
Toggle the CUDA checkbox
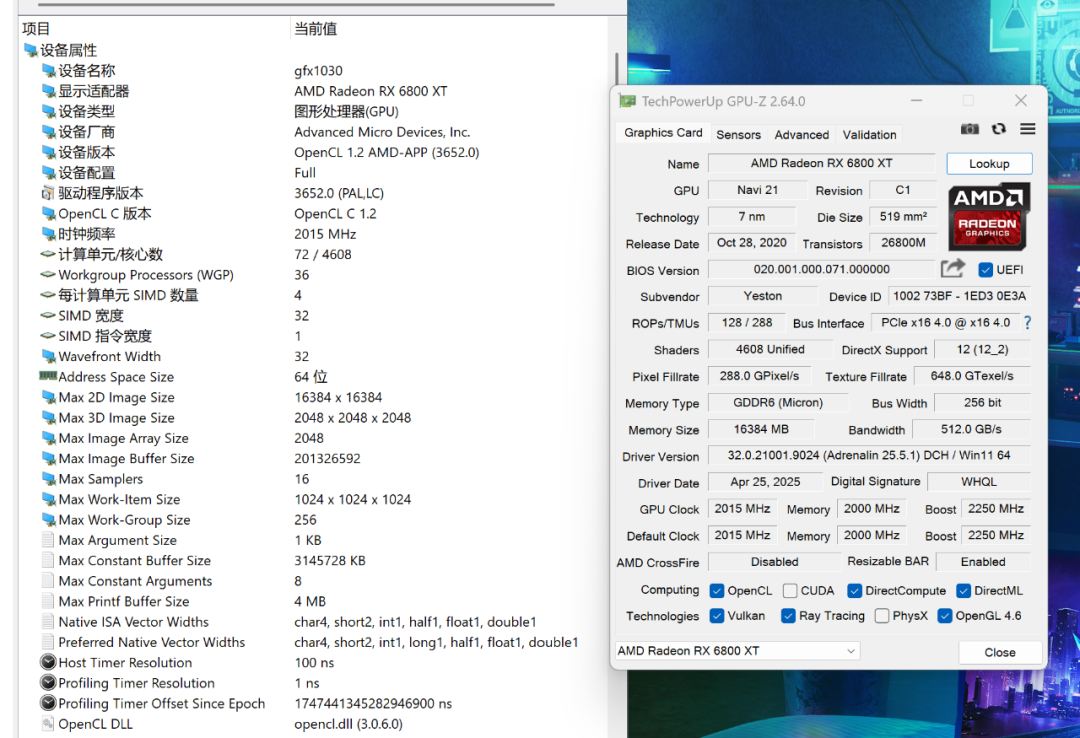[790, 591]
